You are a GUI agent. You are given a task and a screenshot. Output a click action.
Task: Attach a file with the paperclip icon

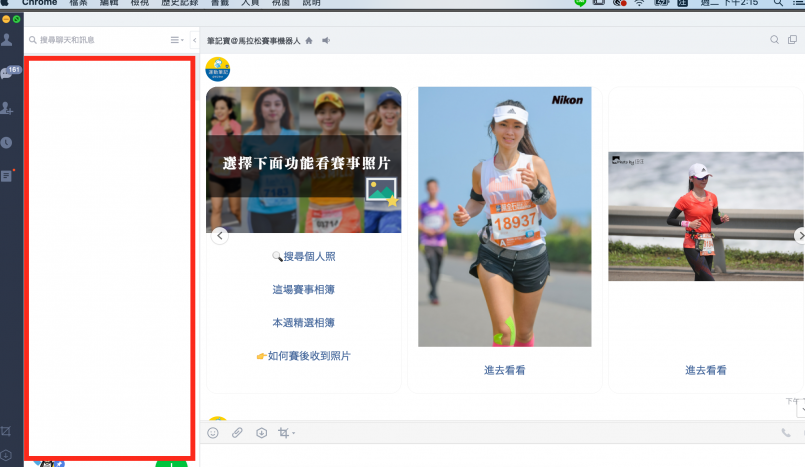(237, 433)
